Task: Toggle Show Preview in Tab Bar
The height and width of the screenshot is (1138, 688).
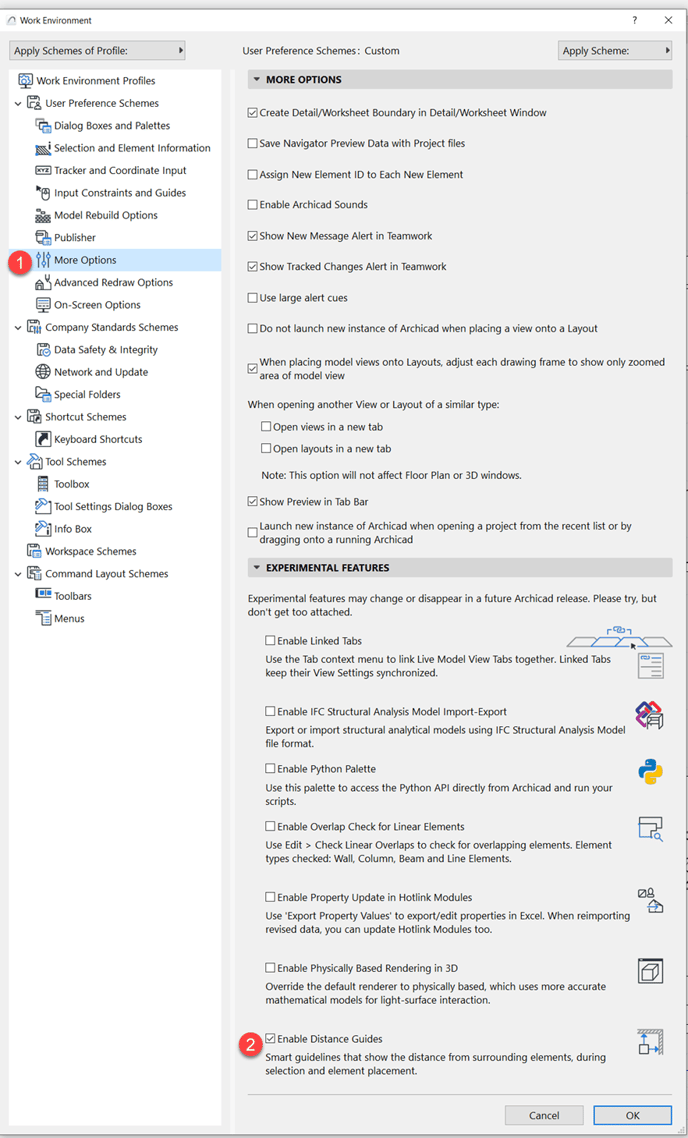Action: (253, 502)
